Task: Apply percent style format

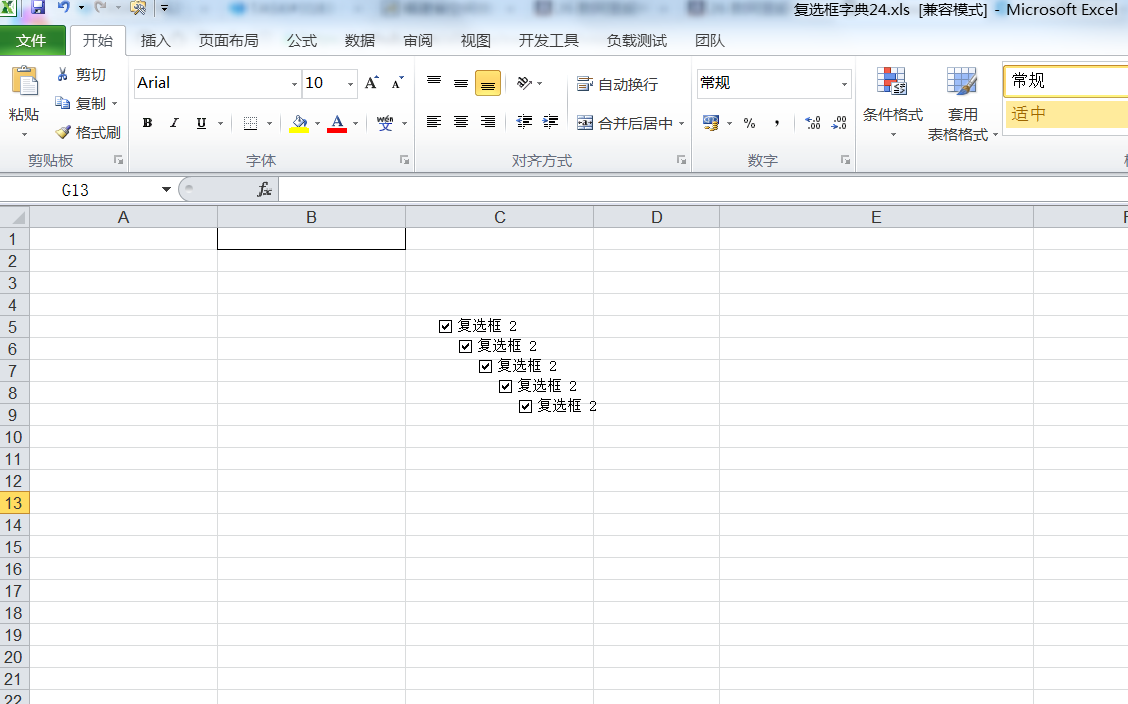Action: point(750,123)
